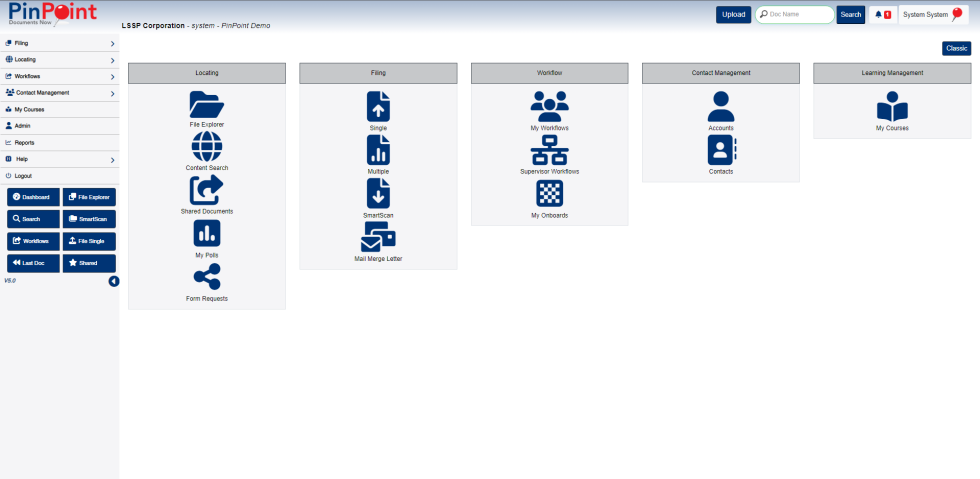Click the Content Search globe icon

[x=207, y=147]
